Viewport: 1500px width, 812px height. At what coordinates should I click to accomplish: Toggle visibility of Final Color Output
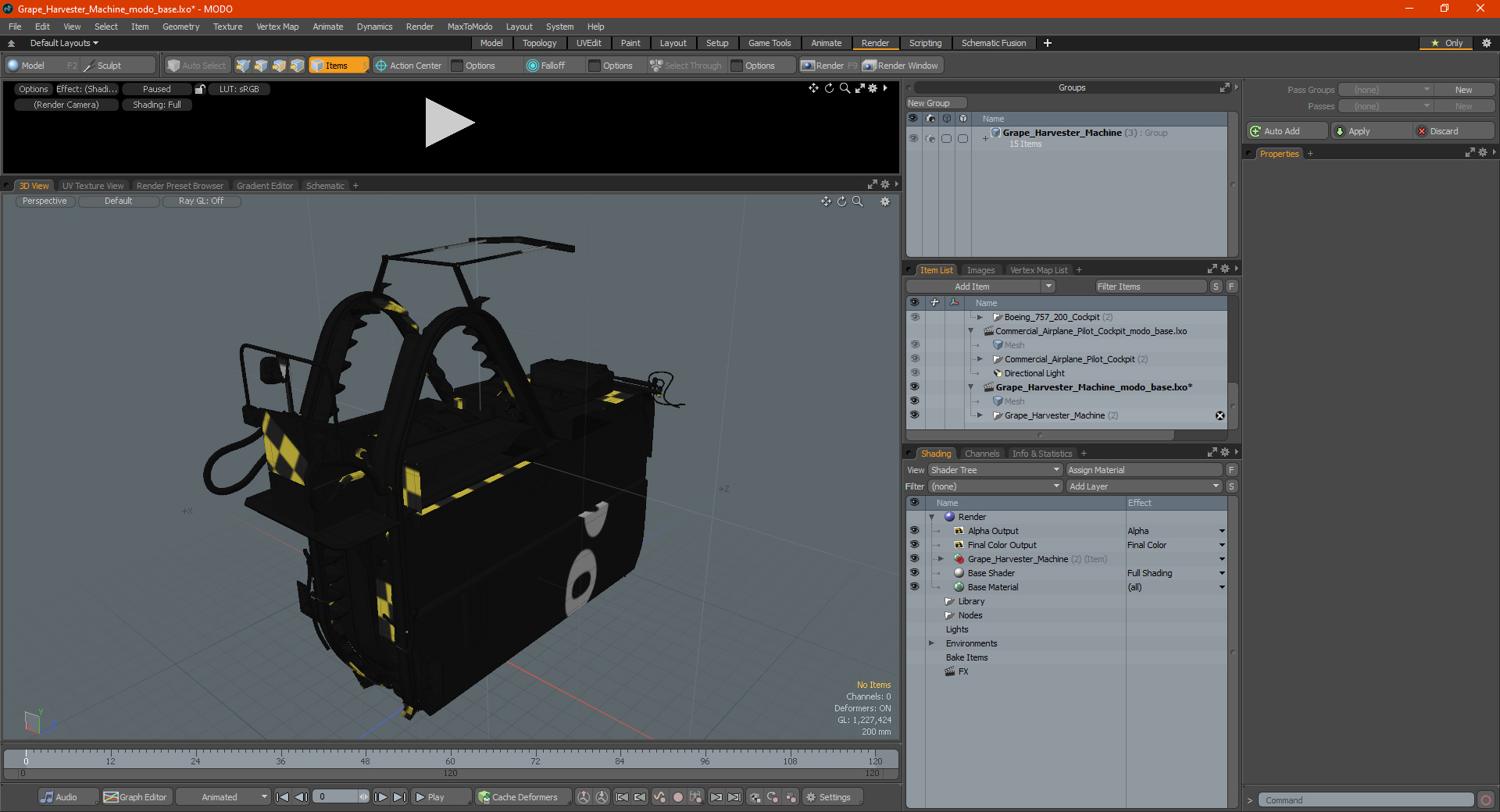point(914,545)
